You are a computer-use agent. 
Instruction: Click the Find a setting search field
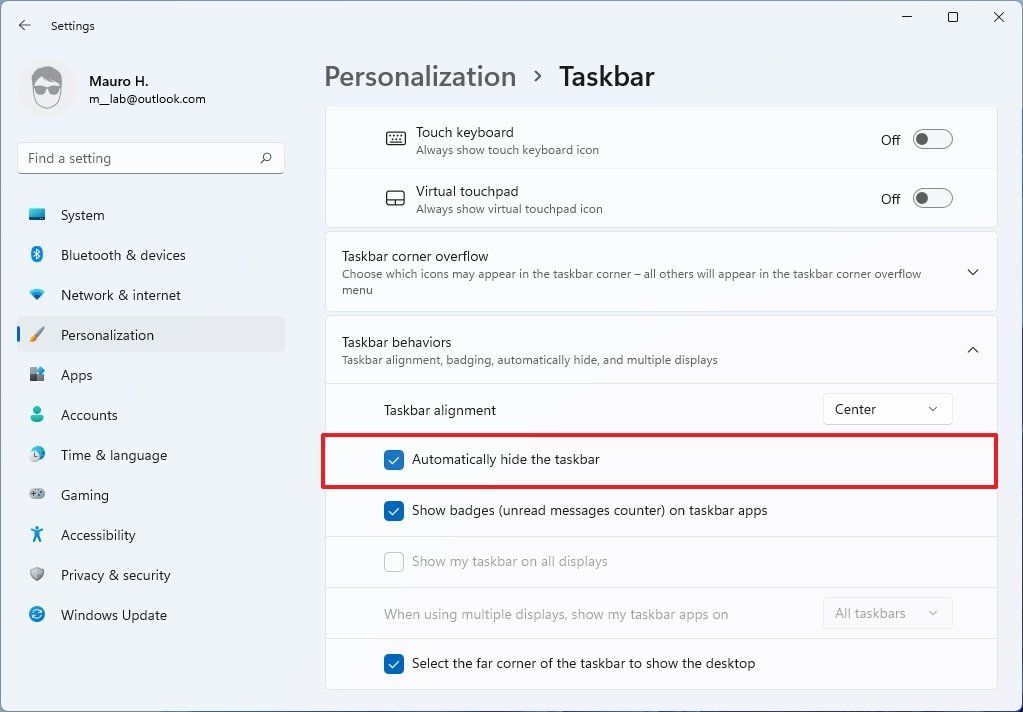(150, 158)
